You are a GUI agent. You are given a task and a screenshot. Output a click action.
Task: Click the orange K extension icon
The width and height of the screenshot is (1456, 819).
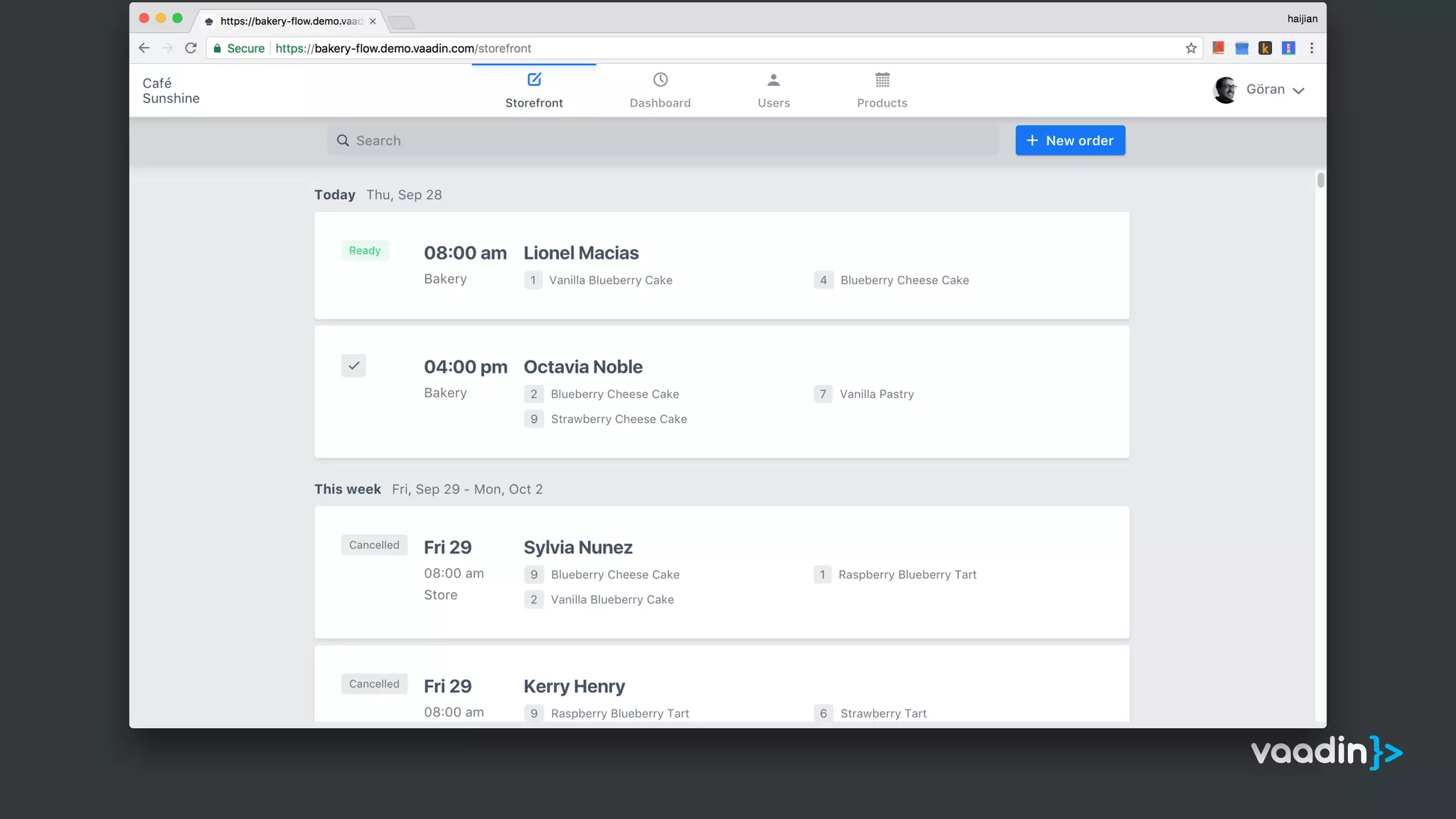click(x=1265, y=48)
